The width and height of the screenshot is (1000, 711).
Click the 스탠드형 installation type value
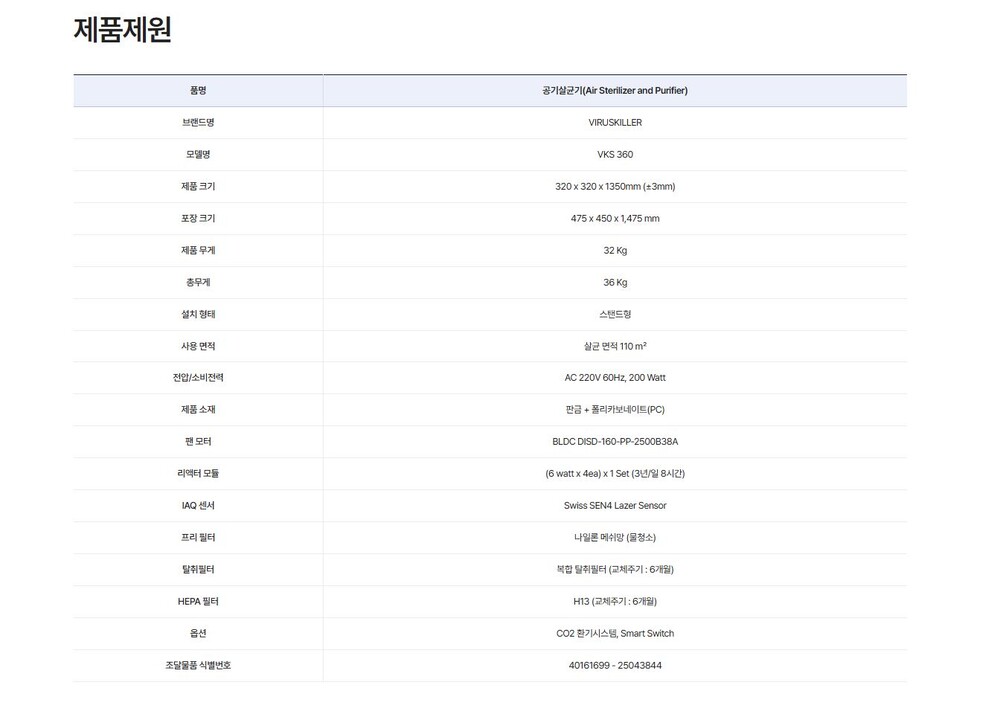pos(614,314)
